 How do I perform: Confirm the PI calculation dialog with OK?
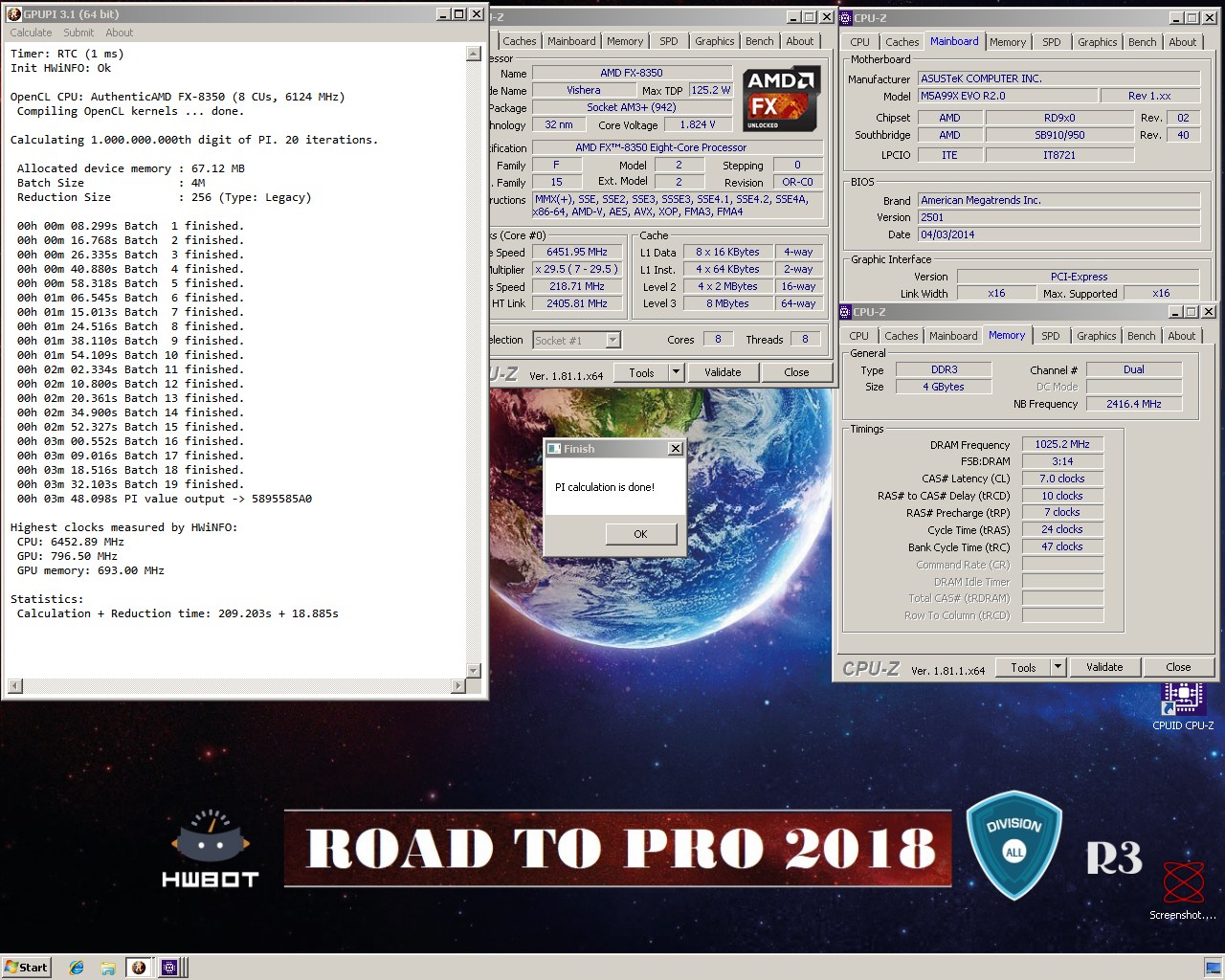tap(640, 534)
